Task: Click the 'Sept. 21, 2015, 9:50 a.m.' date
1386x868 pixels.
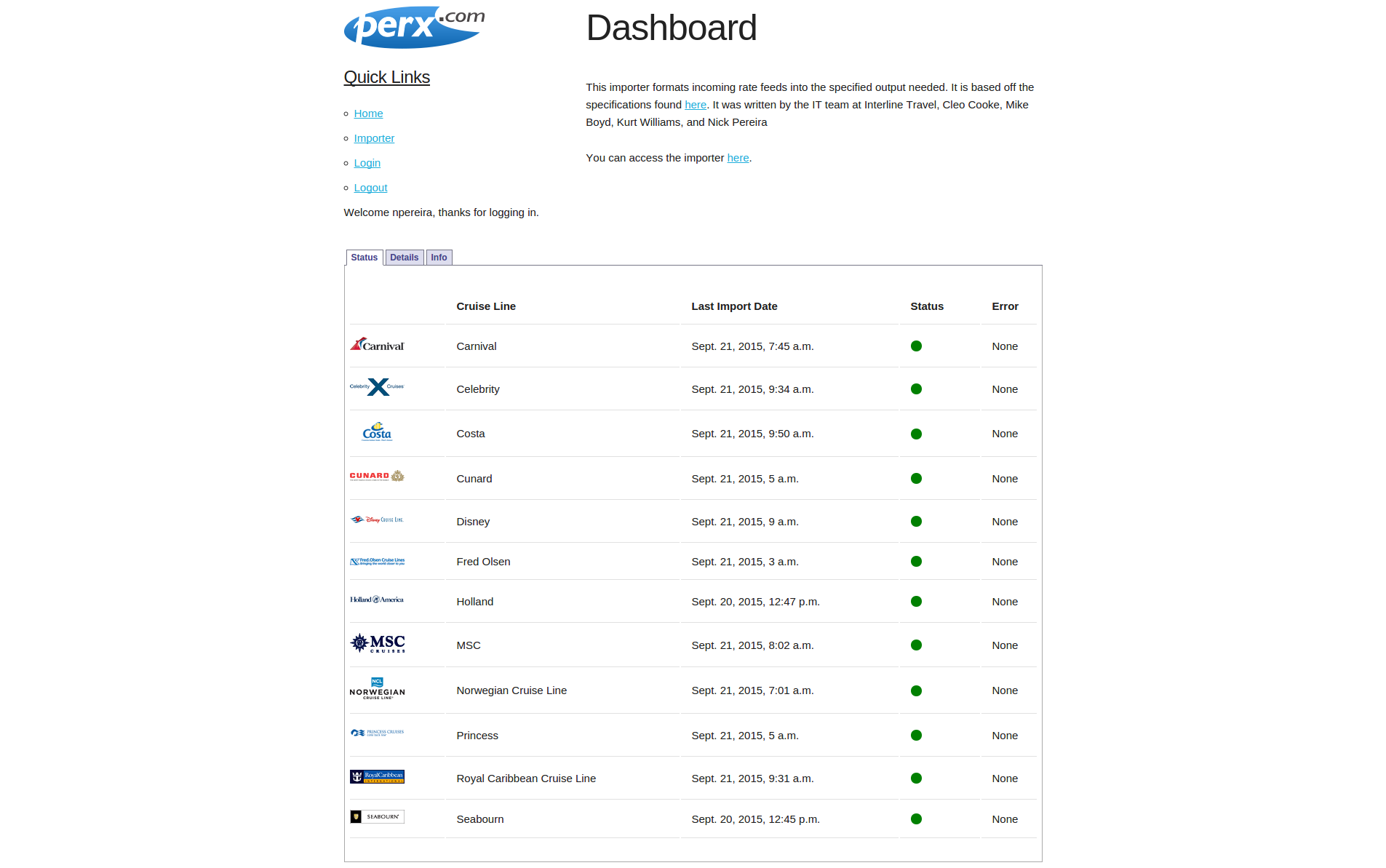Action: pos(752,434)
